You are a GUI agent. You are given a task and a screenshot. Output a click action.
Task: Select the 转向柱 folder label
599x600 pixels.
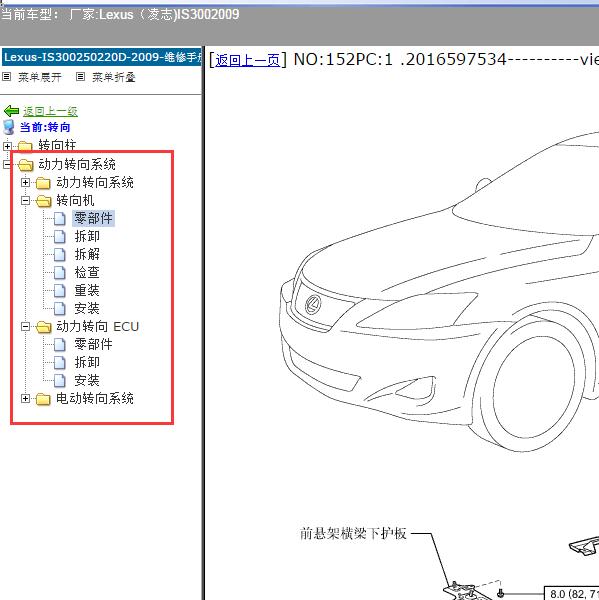[57, 145]
